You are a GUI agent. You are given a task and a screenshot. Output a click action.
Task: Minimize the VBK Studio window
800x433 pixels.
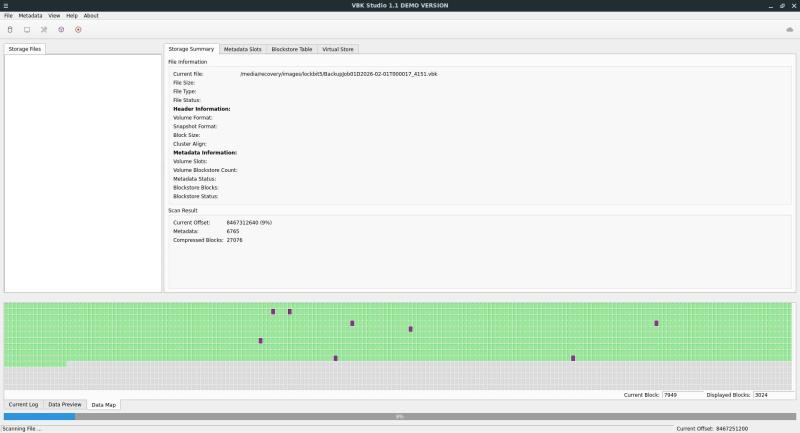pos(770,6)
